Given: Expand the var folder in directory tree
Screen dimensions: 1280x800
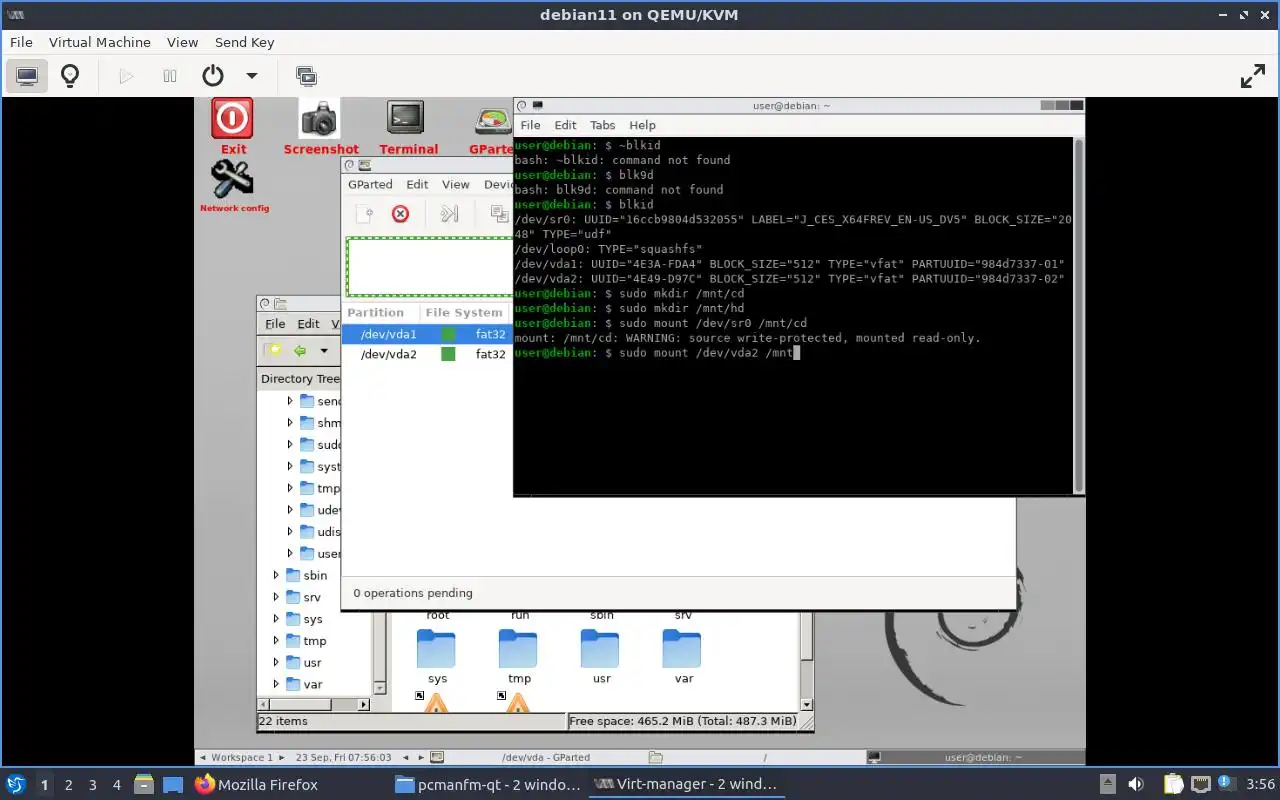Looking at the screenshot, I should pos(277,684).
